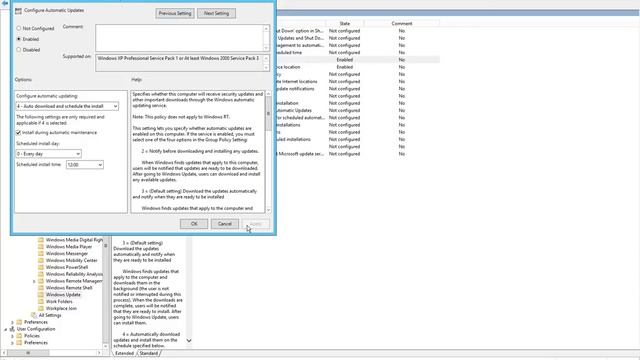Expand the Policies node under User Configuration
The image size is (640, 360).
(12, 336)
